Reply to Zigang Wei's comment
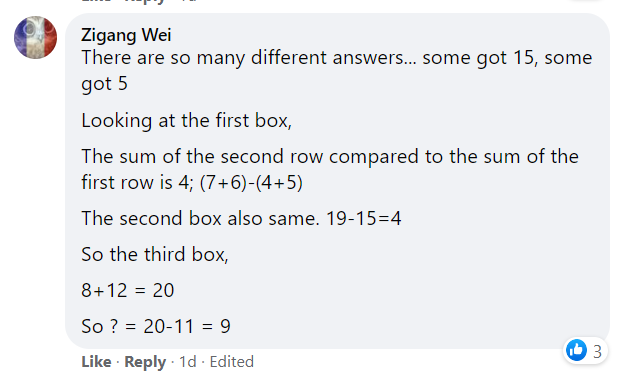633x379 pixels. [x=145, y=362]
